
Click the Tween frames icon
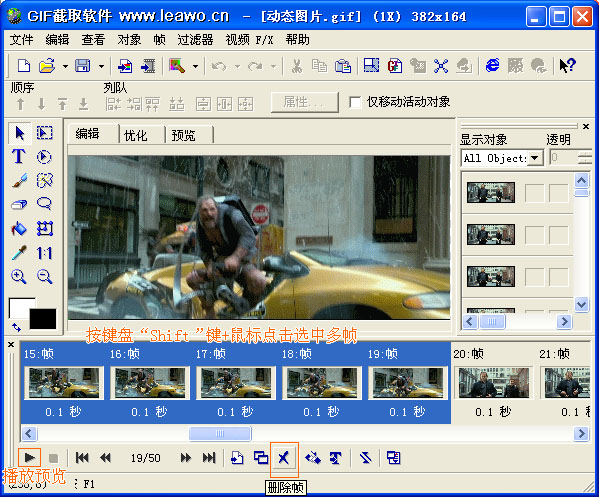click(313, 457)
